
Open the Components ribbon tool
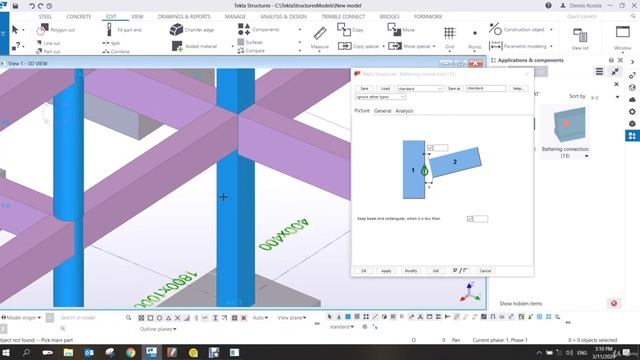[x=258, y=29]
